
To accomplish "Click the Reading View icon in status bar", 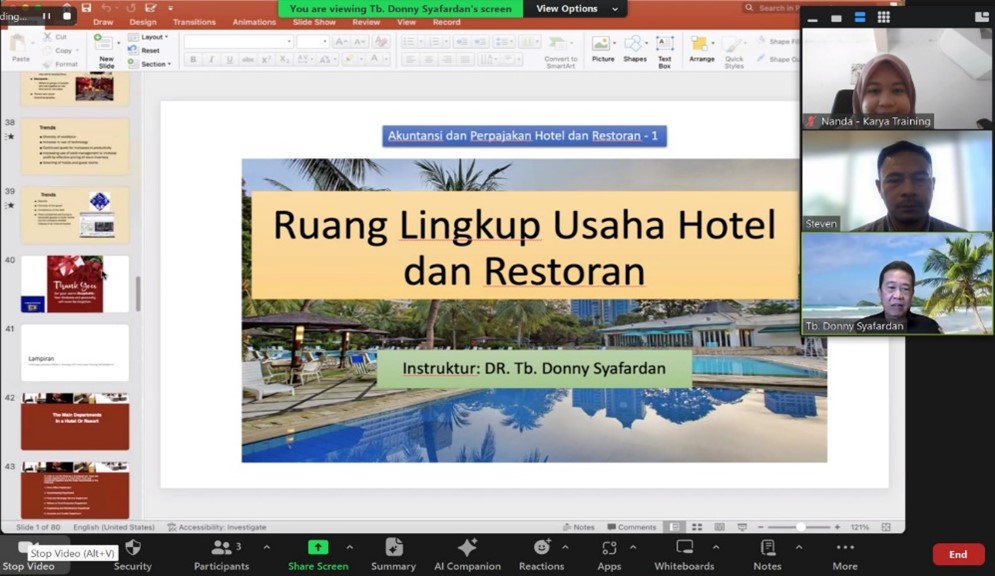I will (x=719, y=527).
